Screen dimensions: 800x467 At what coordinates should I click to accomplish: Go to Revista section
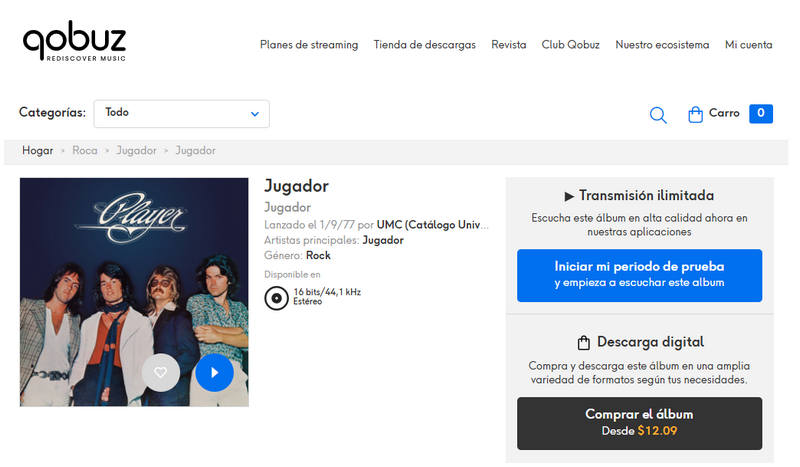508,45
